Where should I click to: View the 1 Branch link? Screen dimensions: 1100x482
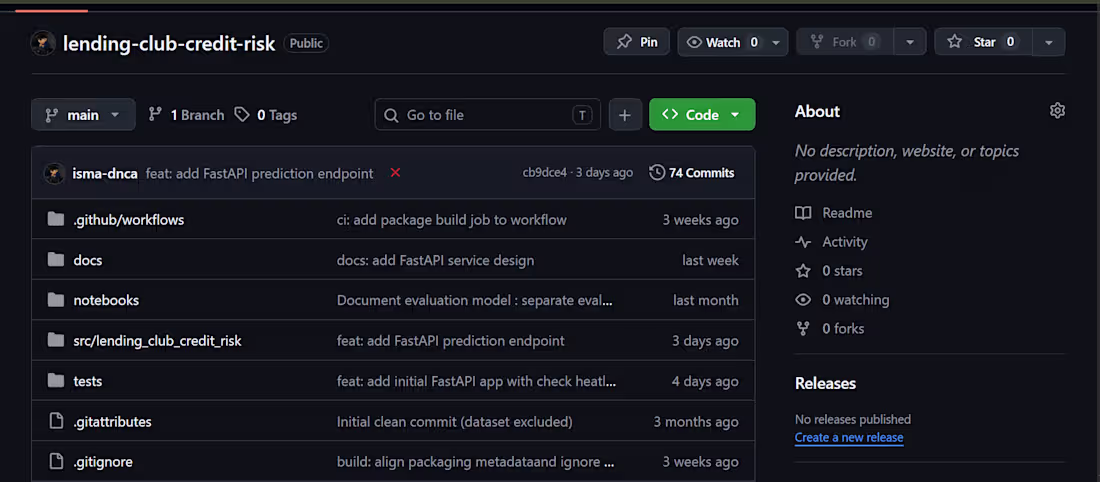pos(187,115)
